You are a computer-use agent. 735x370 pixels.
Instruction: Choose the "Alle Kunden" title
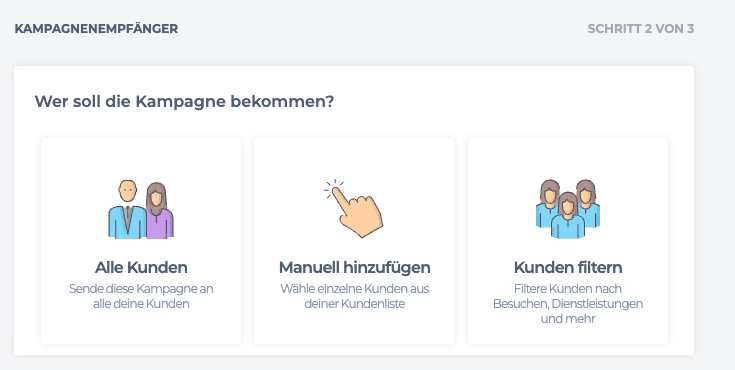[x=141, y=267]
